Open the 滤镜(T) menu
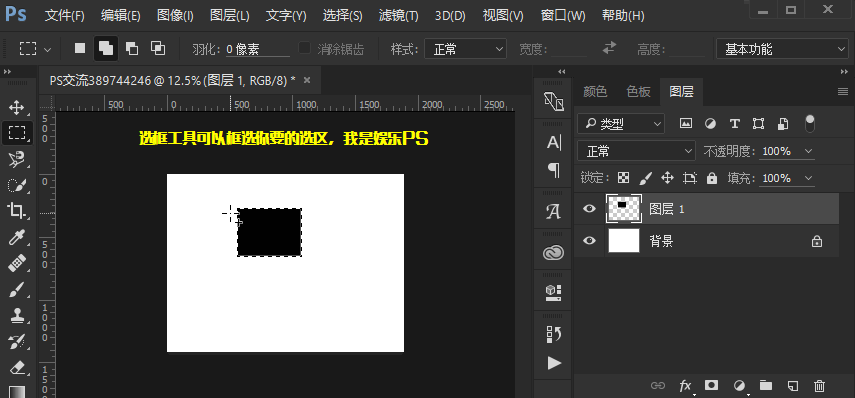Viewport: 855px width, 398px height. point(399,15)
